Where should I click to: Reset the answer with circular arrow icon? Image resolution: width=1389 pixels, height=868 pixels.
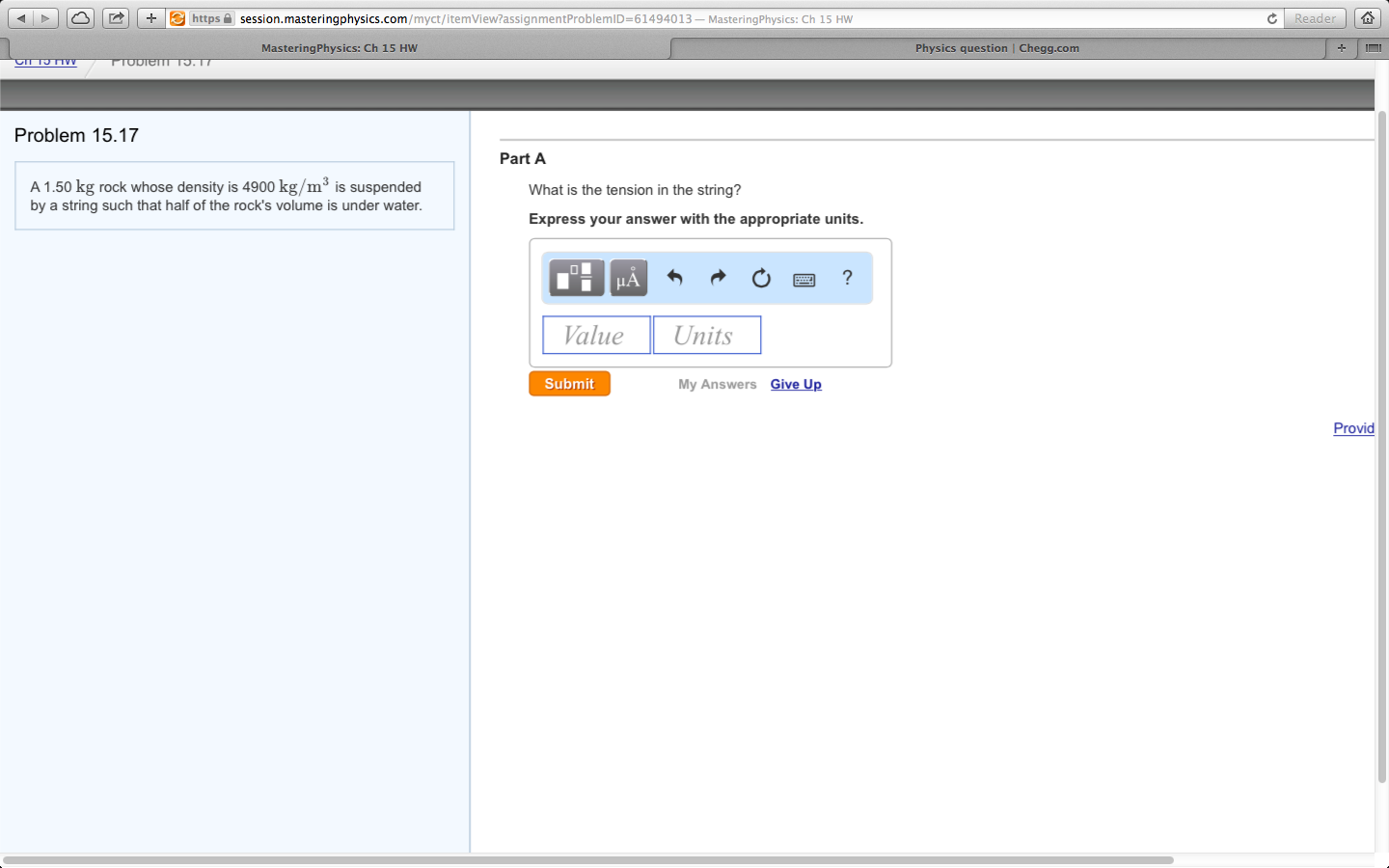(761, 278)
